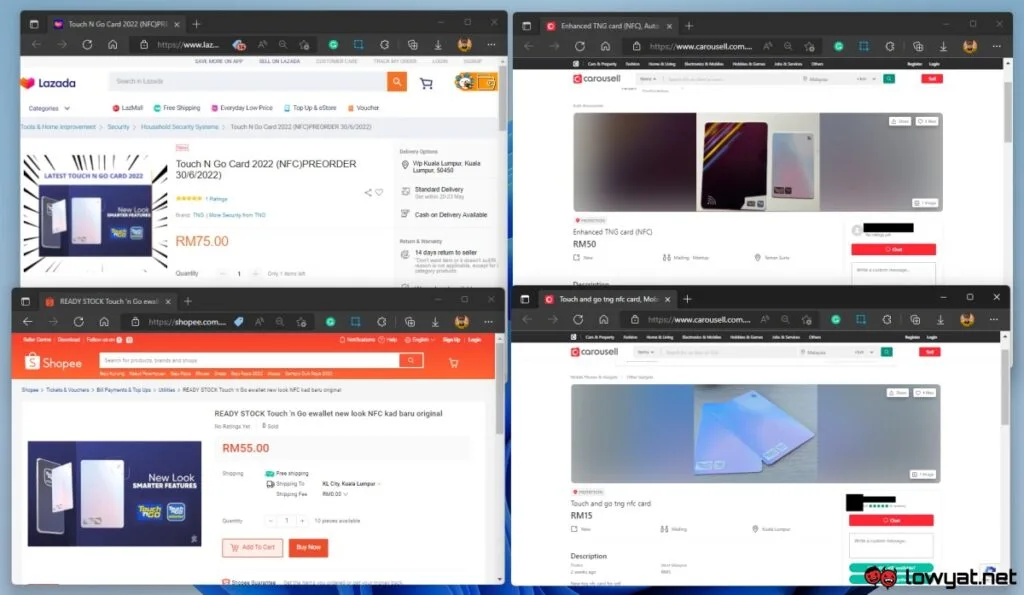The image size is (1024, 595).
Task: Click the orange Lazada search icon
Action: 396,82
